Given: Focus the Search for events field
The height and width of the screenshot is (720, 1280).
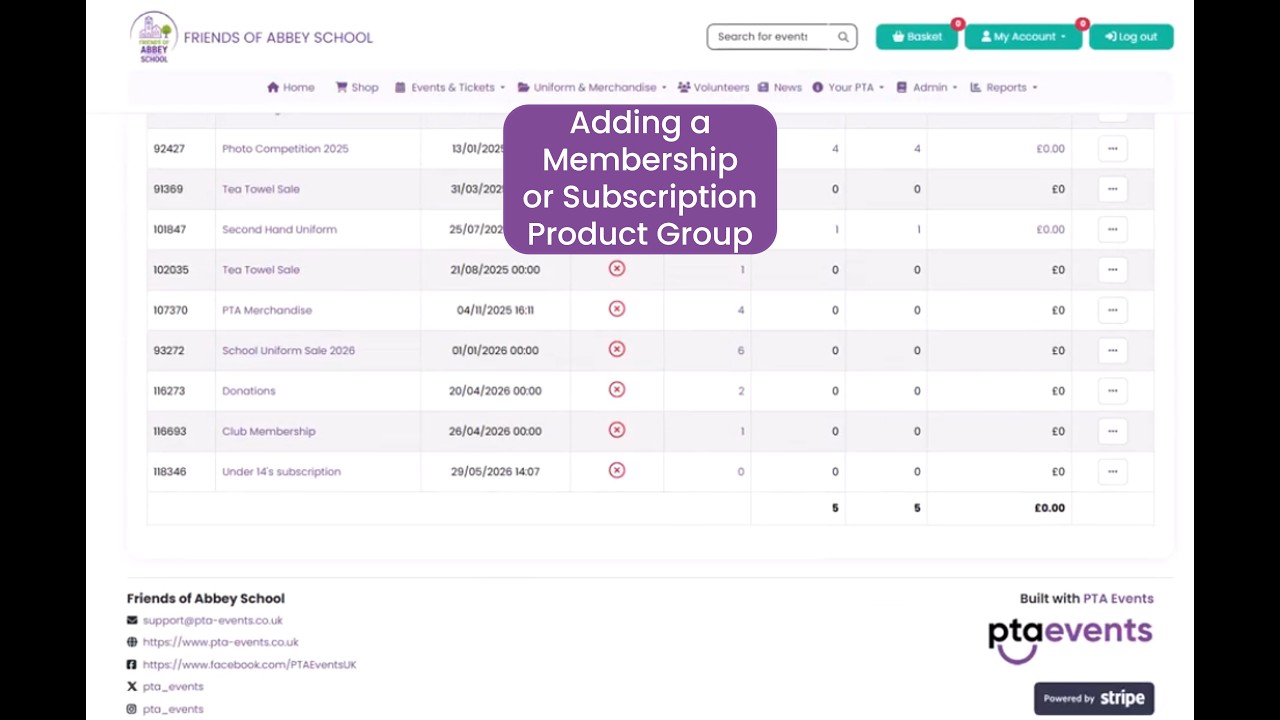Looking at the screenshot, I should [768, 37].
